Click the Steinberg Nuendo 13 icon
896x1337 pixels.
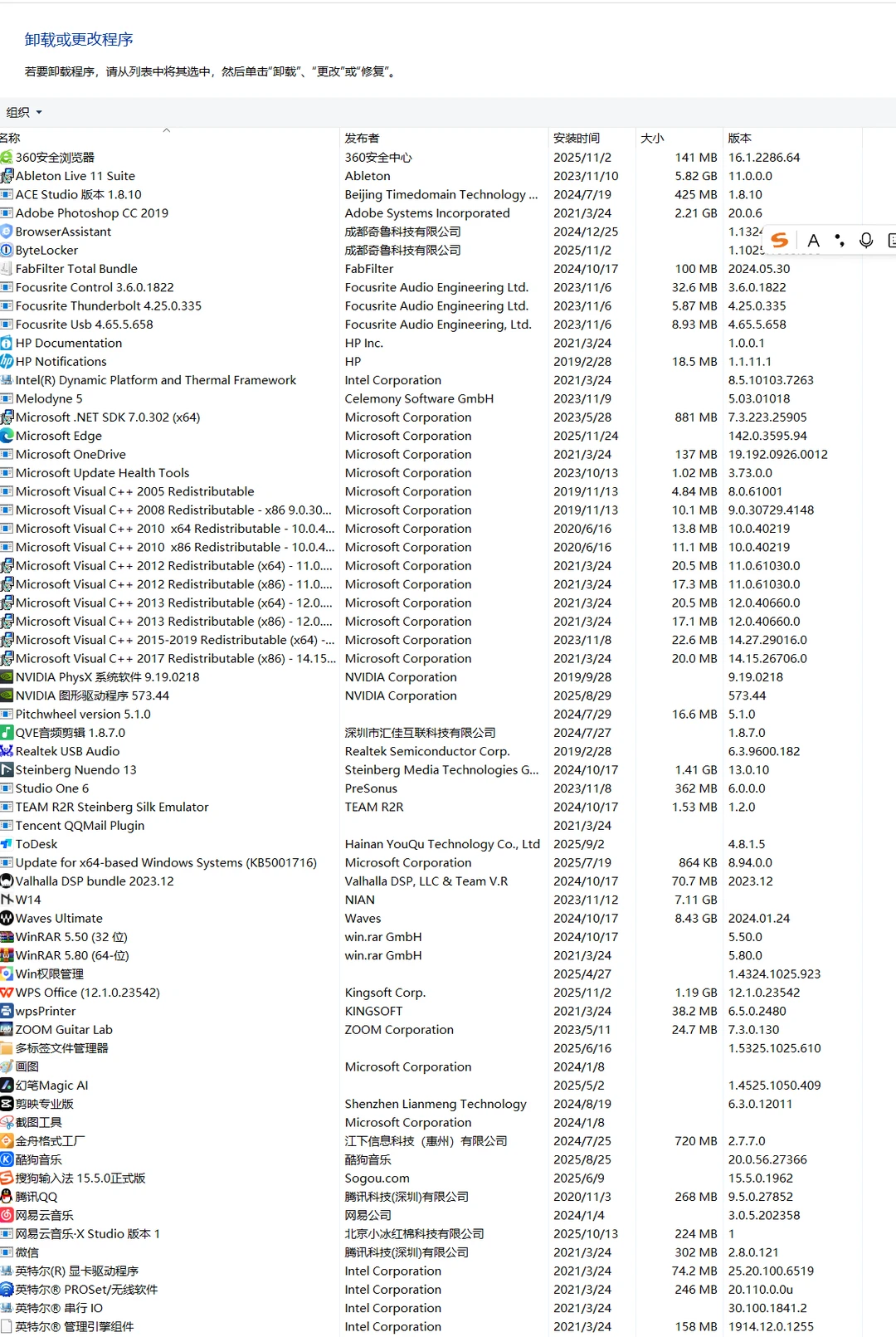[7, 769]
